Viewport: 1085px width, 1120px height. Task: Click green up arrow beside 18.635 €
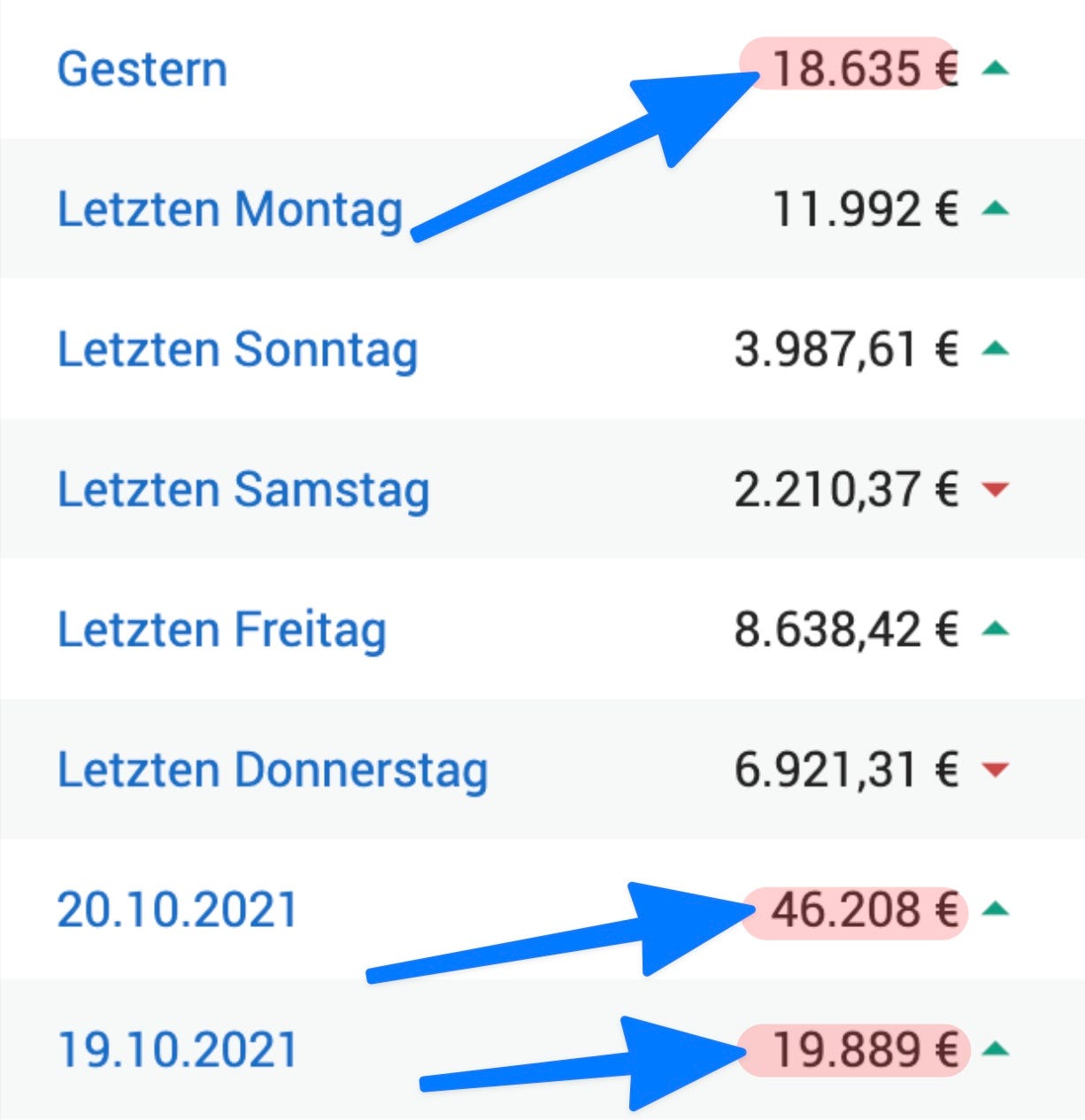996,68
